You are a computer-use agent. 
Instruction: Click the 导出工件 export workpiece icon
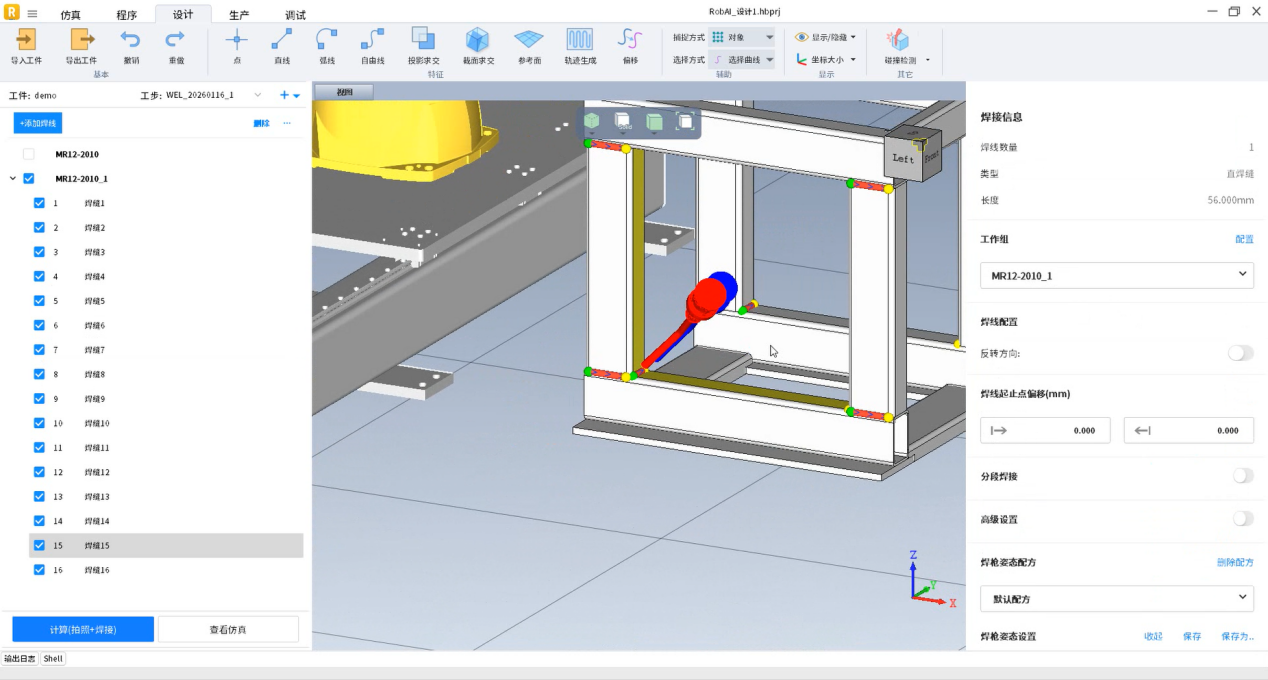pyautogui.click(x=81, y=40)
